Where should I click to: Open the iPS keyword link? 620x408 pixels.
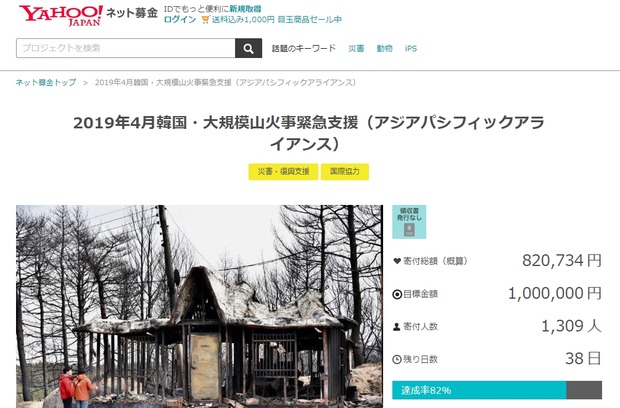[411, 48]
